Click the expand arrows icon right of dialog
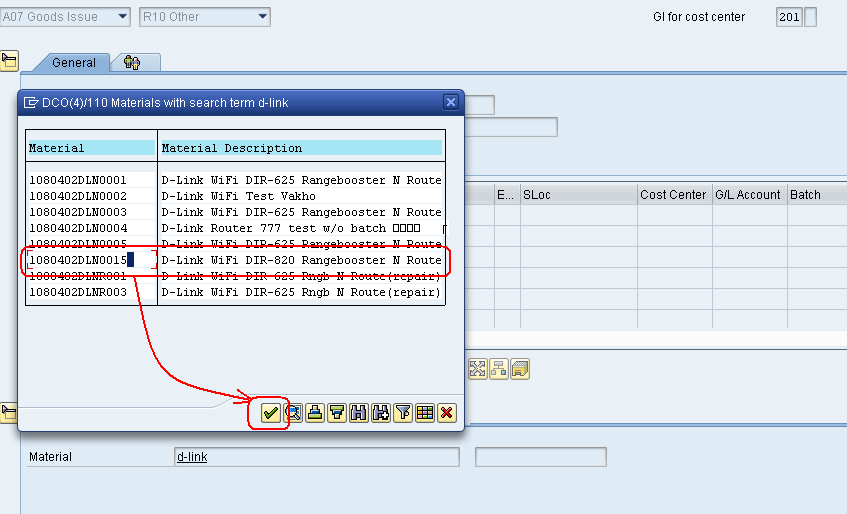847x514 pixels. click(478, 369)
